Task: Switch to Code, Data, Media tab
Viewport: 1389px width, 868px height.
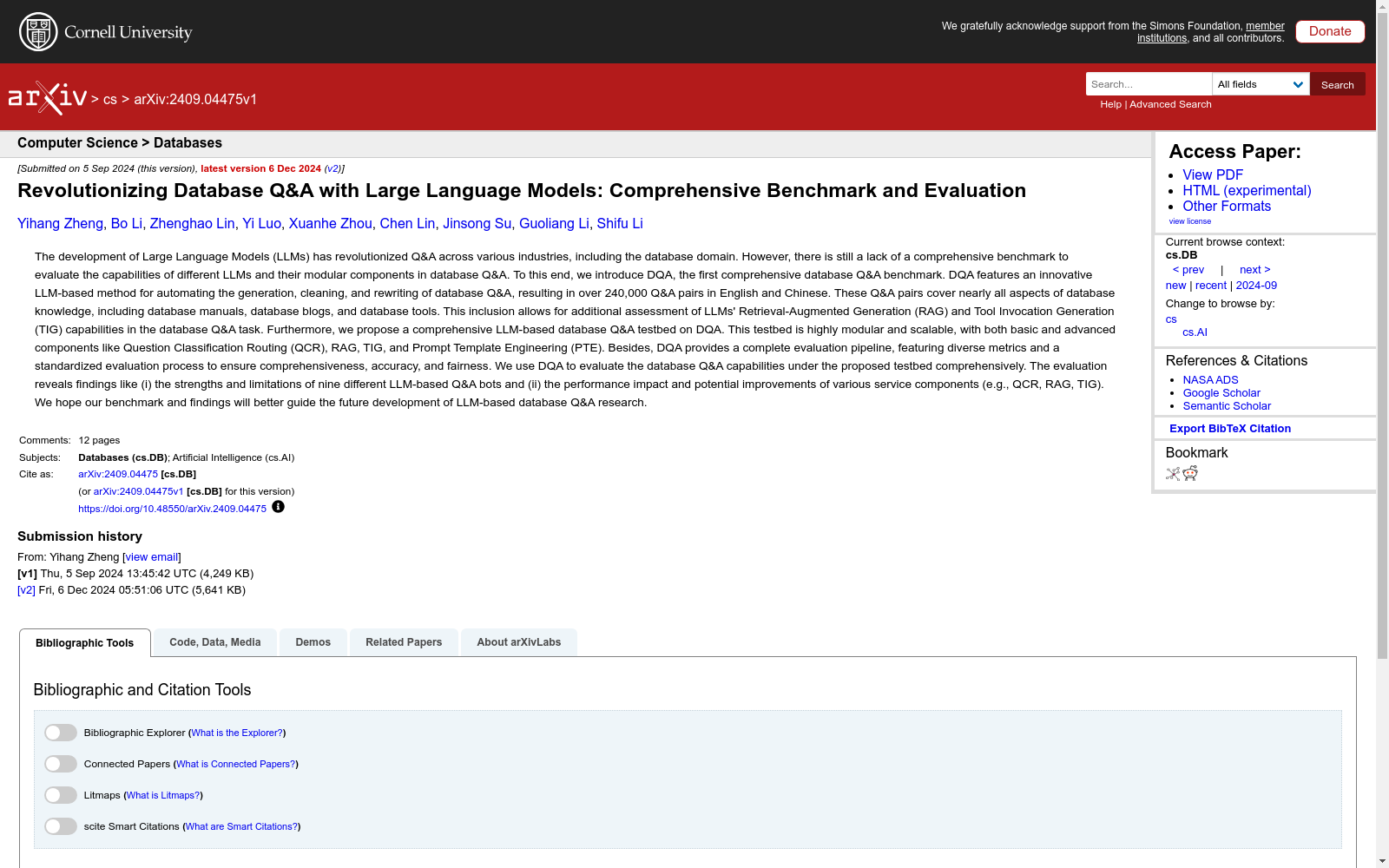Action: click(x=215, y=642)
